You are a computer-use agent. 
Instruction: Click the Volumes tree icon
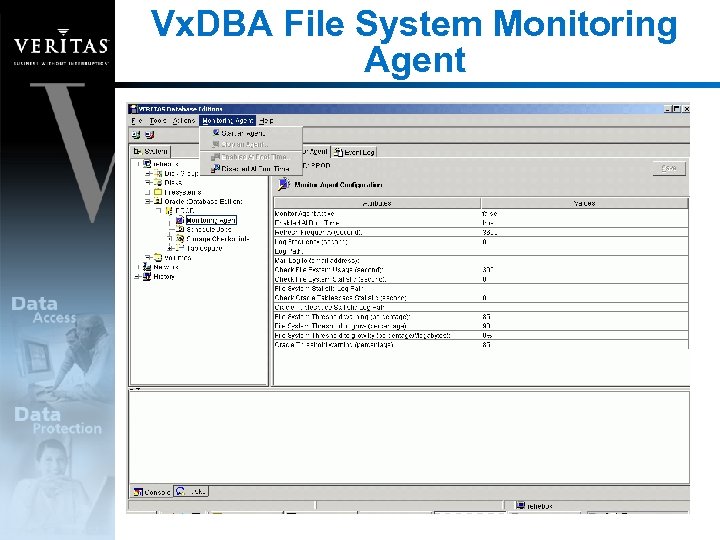(158, 258)
